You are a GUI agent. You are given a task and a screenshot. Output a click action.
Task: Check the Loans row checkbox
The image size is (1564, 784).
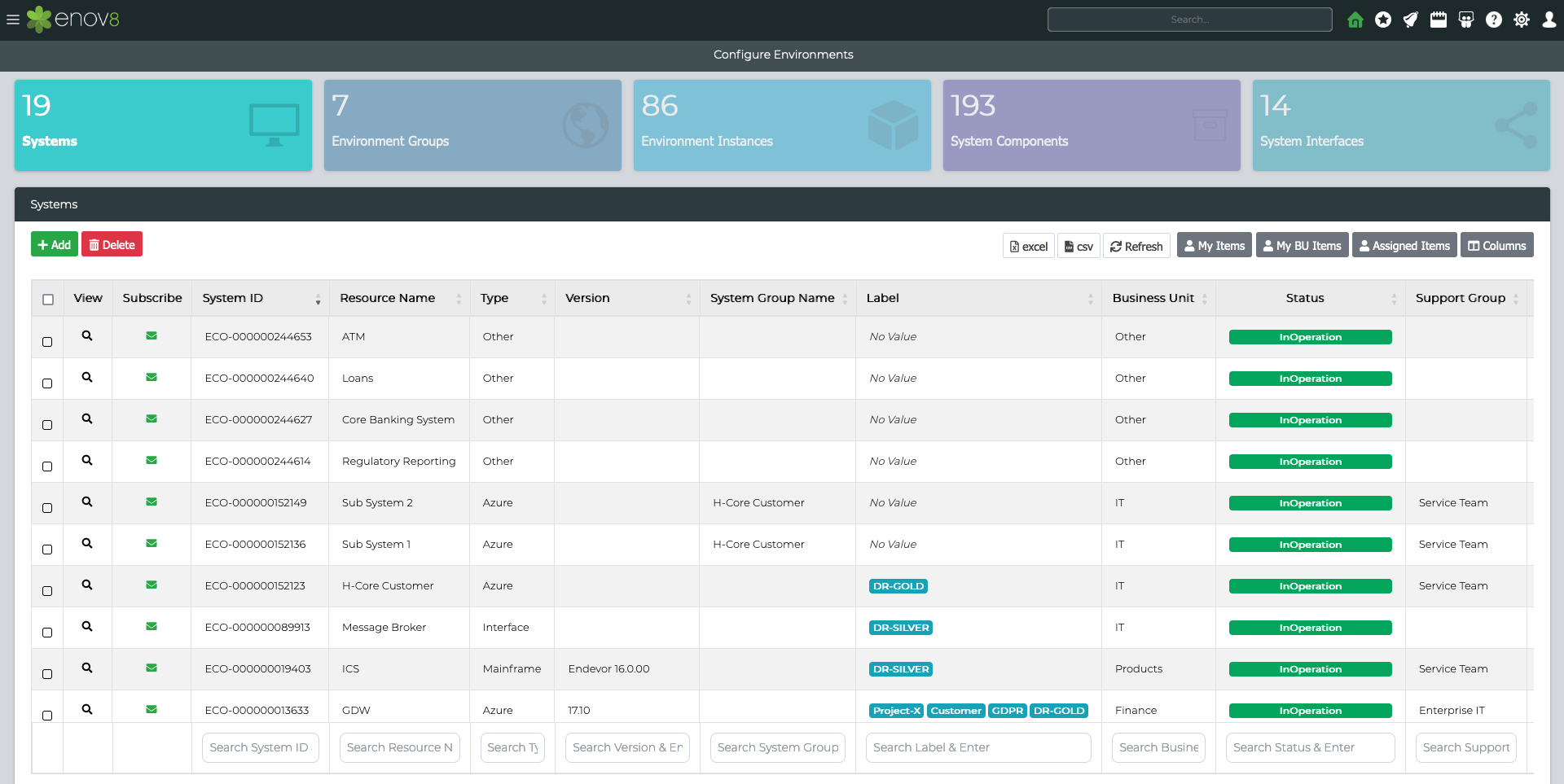coord(47,383)
